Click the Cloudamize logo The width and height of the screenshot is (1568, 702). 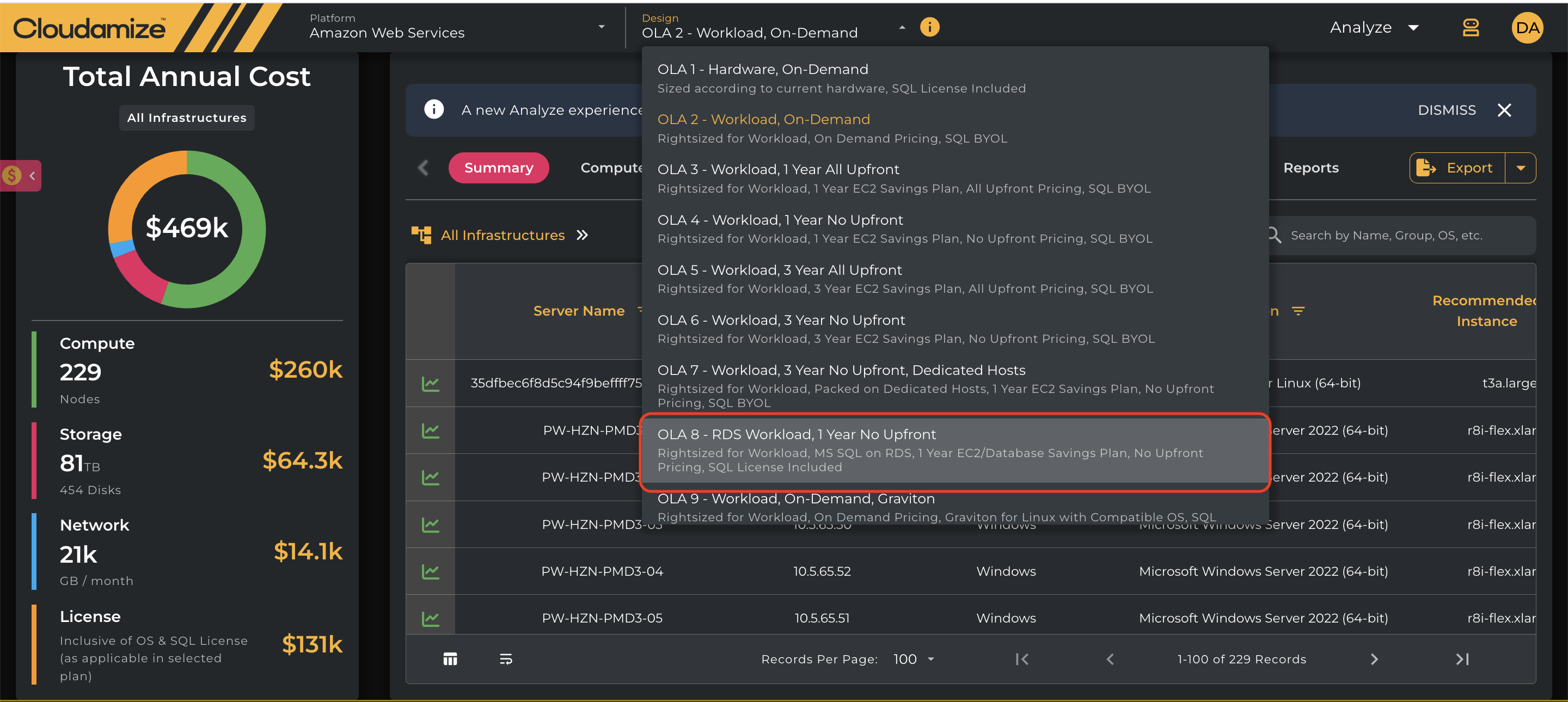tap(89, 28)
